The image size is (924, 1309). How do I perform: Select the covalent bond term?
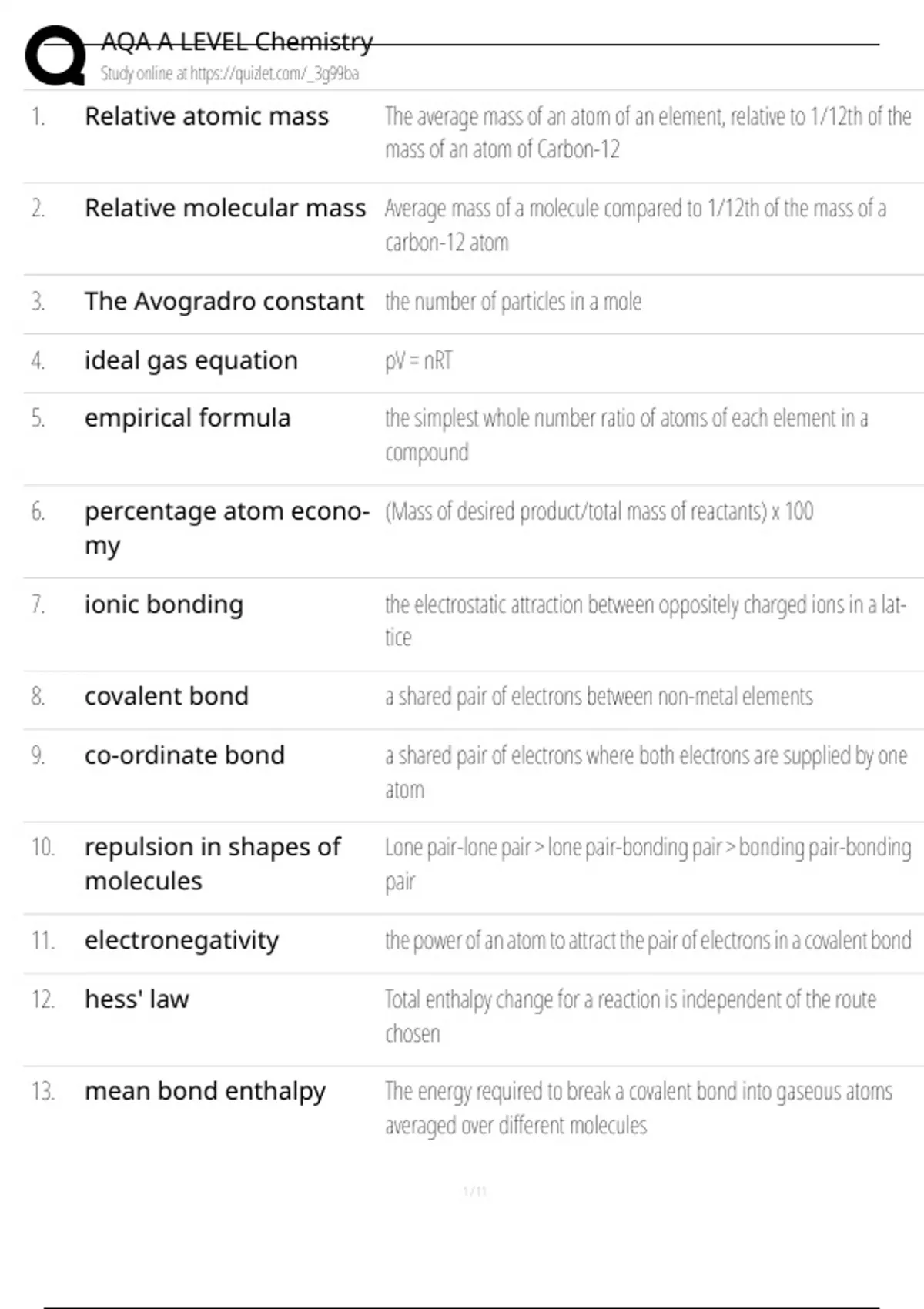click(166, 696)
